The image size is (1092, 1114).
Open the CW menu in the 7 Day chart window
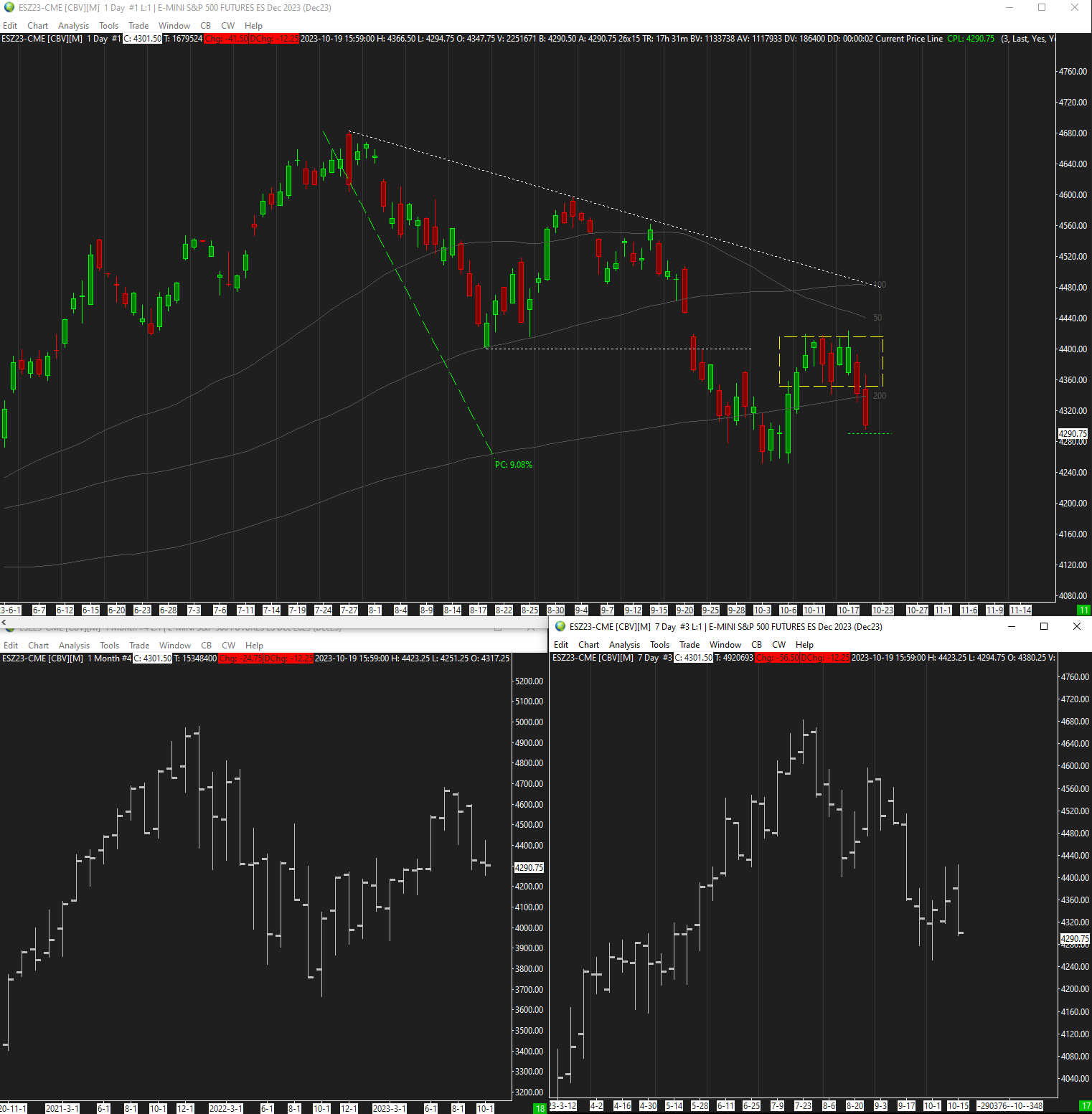pyautogui.click(x=779, y=645)
